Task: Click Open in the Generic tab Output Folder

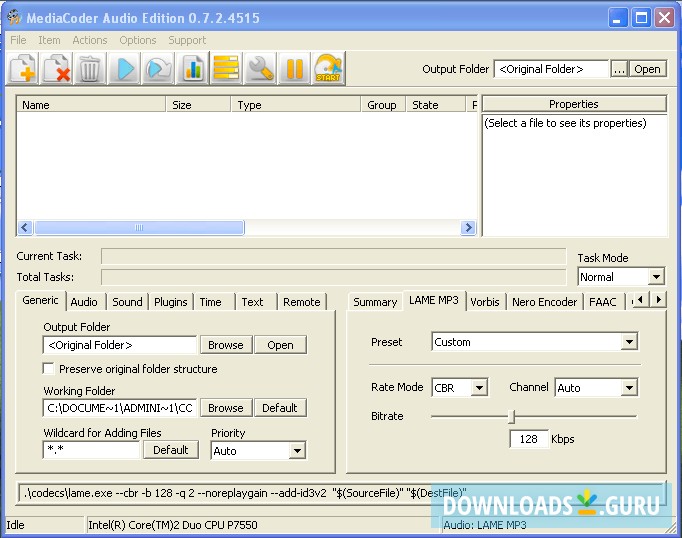Action: tap(280, 345)
